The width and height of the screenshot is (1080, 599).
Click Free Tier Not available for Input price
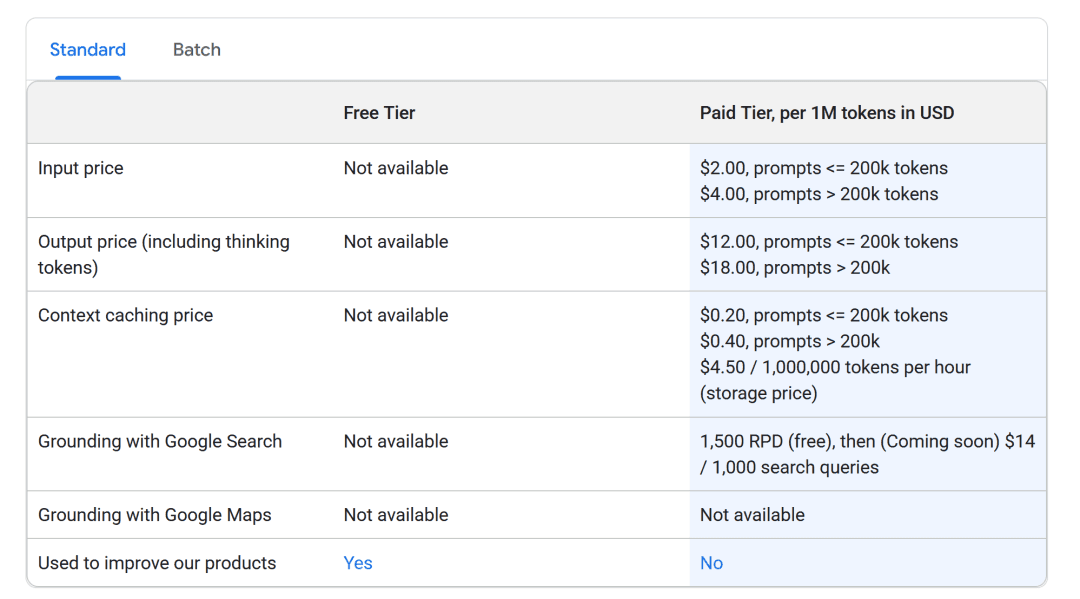point(396,168)
